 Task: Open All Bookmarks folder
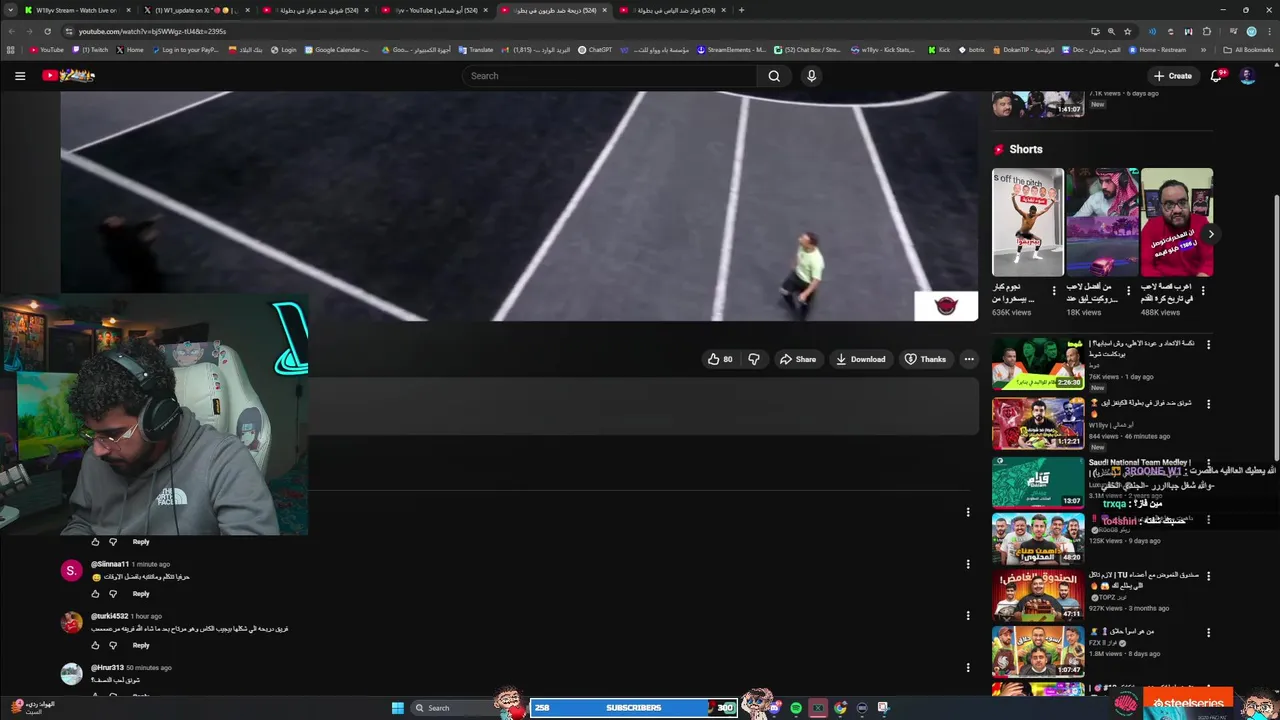(1248, 50)
